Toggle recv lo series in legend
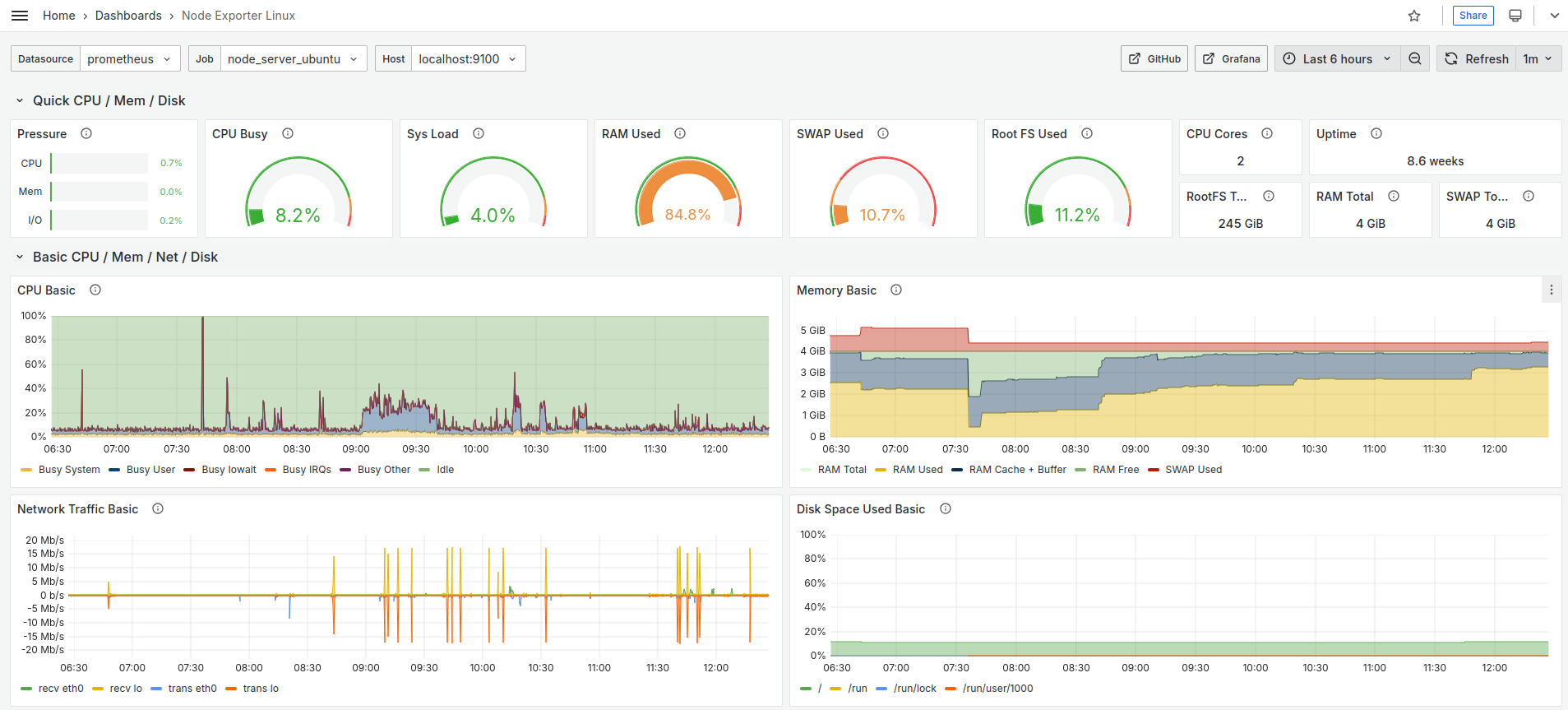 coord(126,689)
